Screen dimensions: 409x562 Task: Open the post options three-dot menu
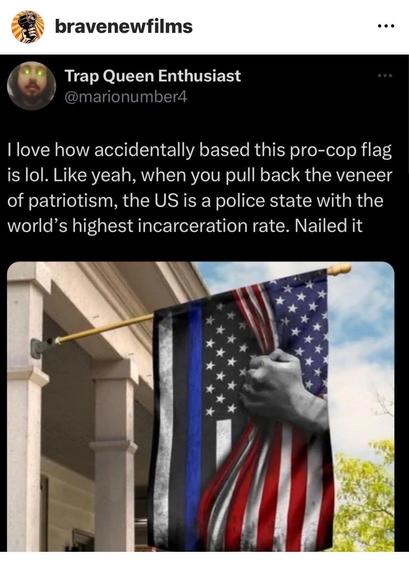coord(386,26)
